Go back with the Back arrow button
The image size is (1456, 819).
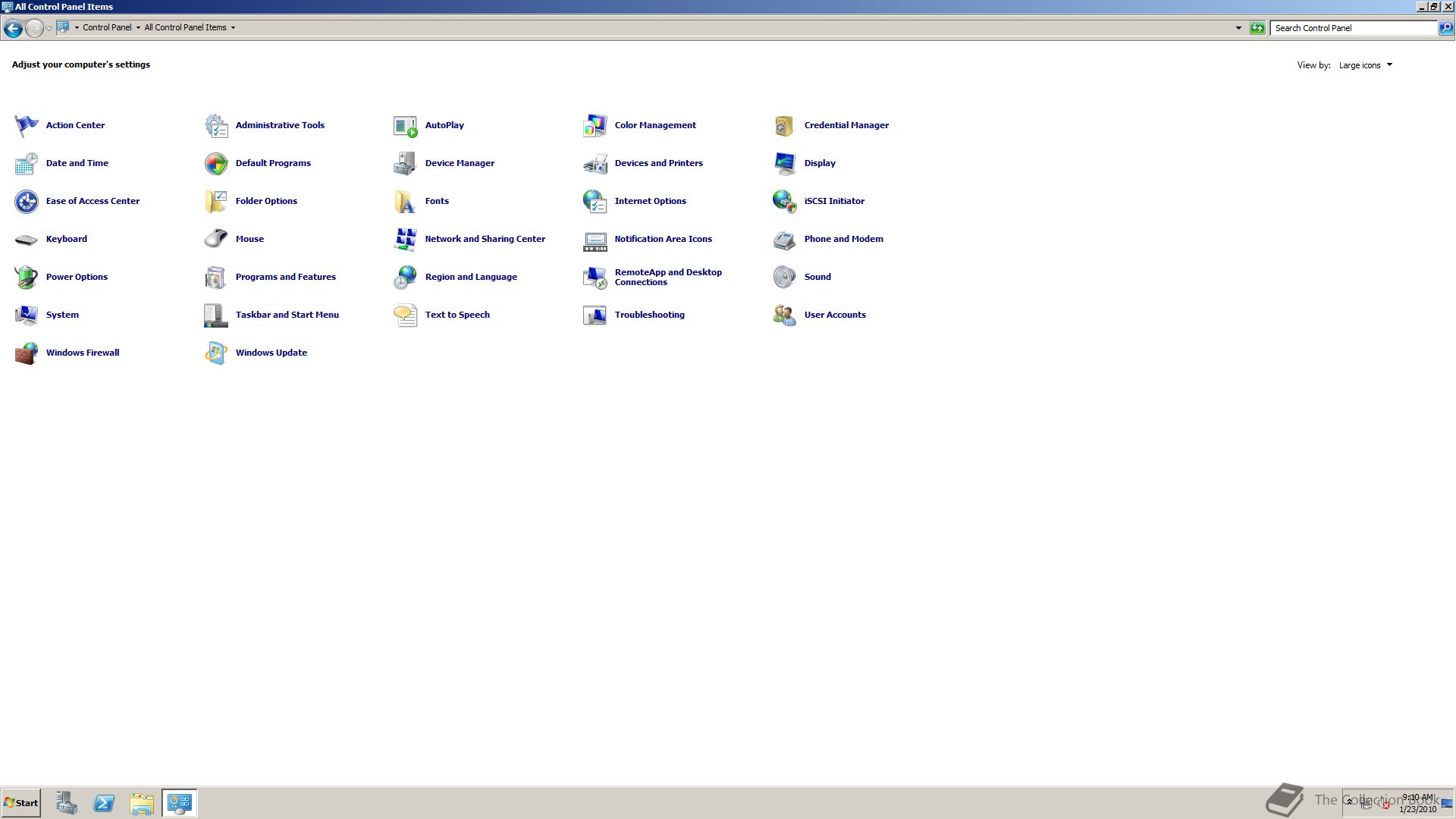(13, 28)
